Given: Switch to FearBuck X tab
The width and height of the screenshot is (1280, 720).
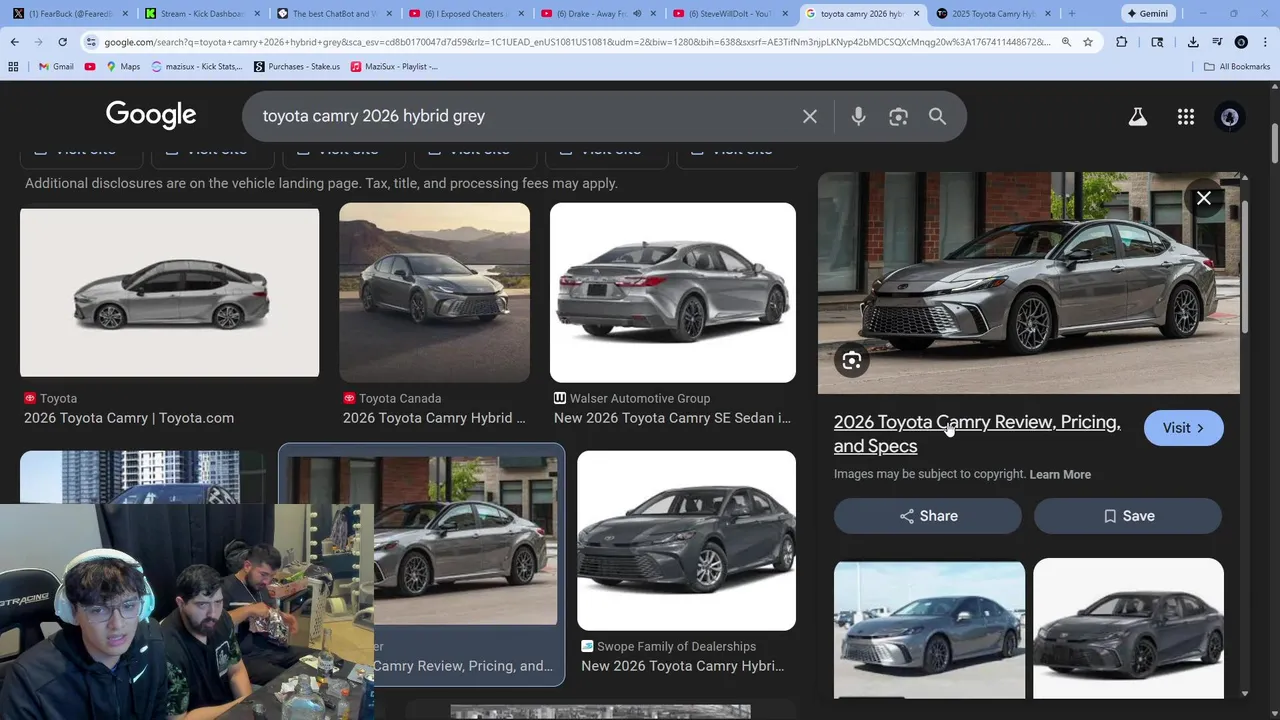Looking at the screenshot, I should (68, 13).
